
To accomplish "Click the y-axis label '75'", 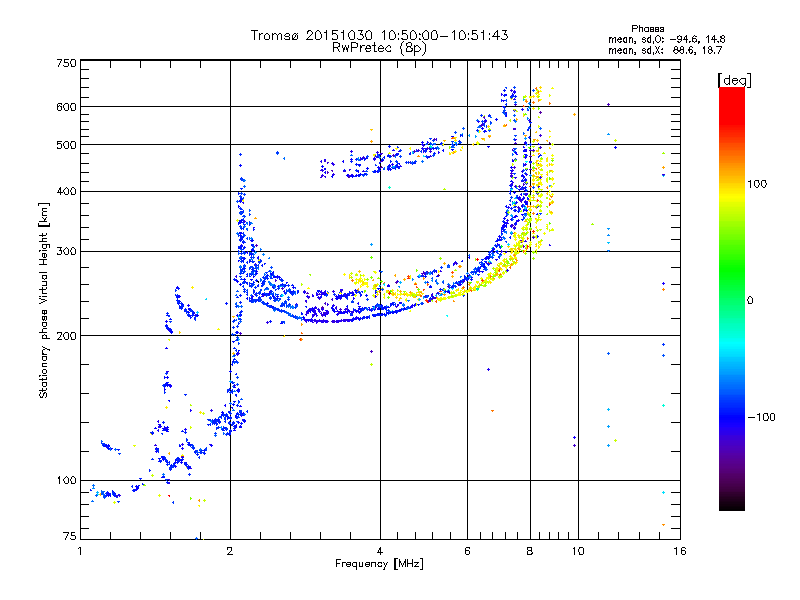I will (70, 536).
